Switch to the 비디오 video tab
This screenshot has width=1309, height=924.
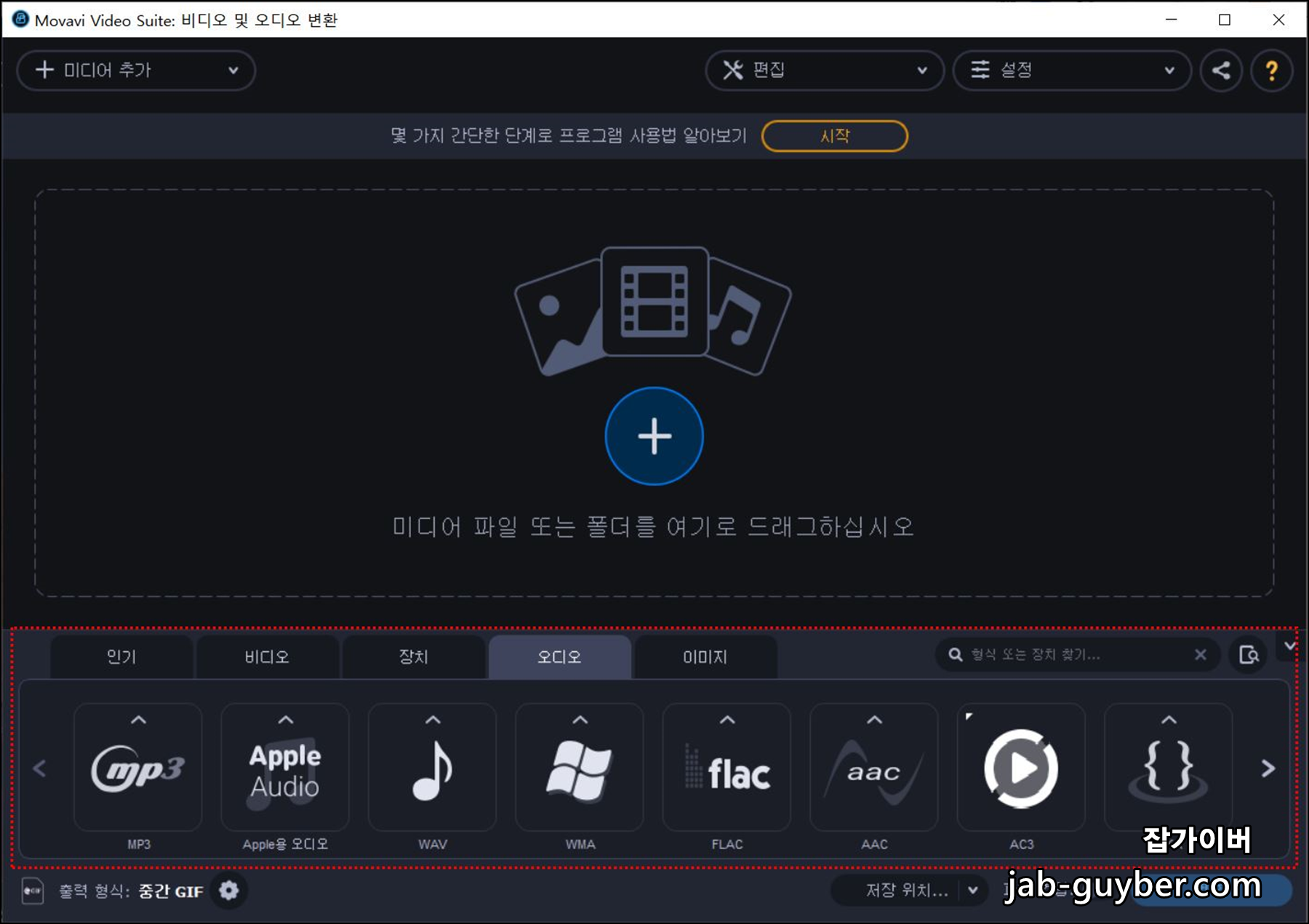tap(267, 657)
